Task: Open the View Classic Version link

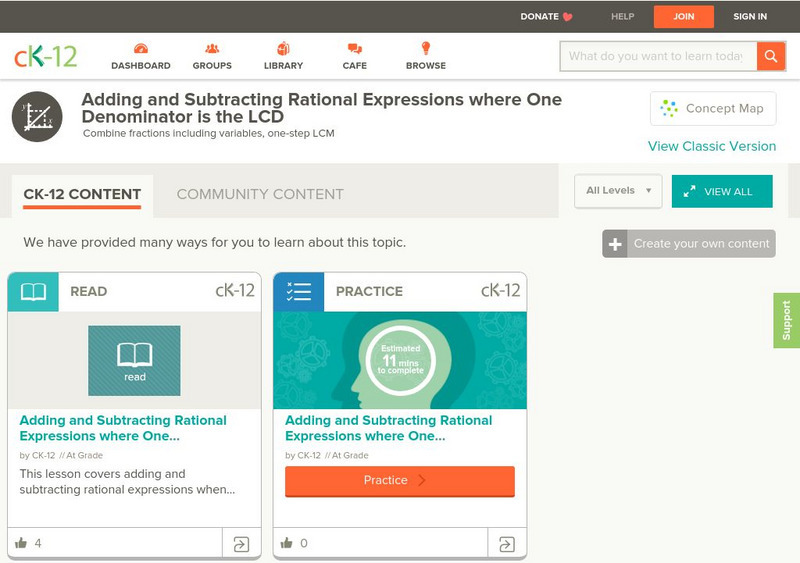Action: 711,146
